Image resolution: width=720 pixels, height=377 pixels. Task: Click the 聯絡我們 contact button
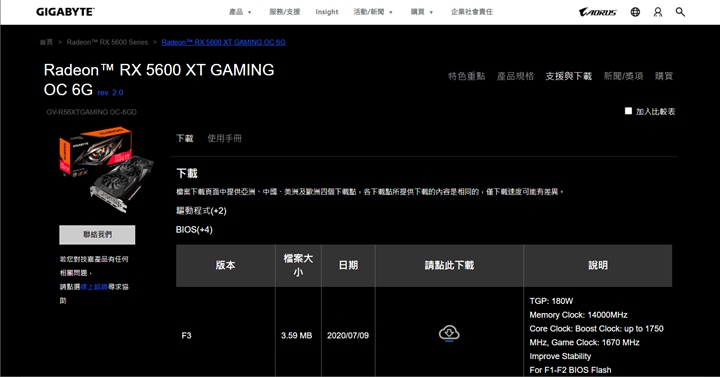coord(97,235)
